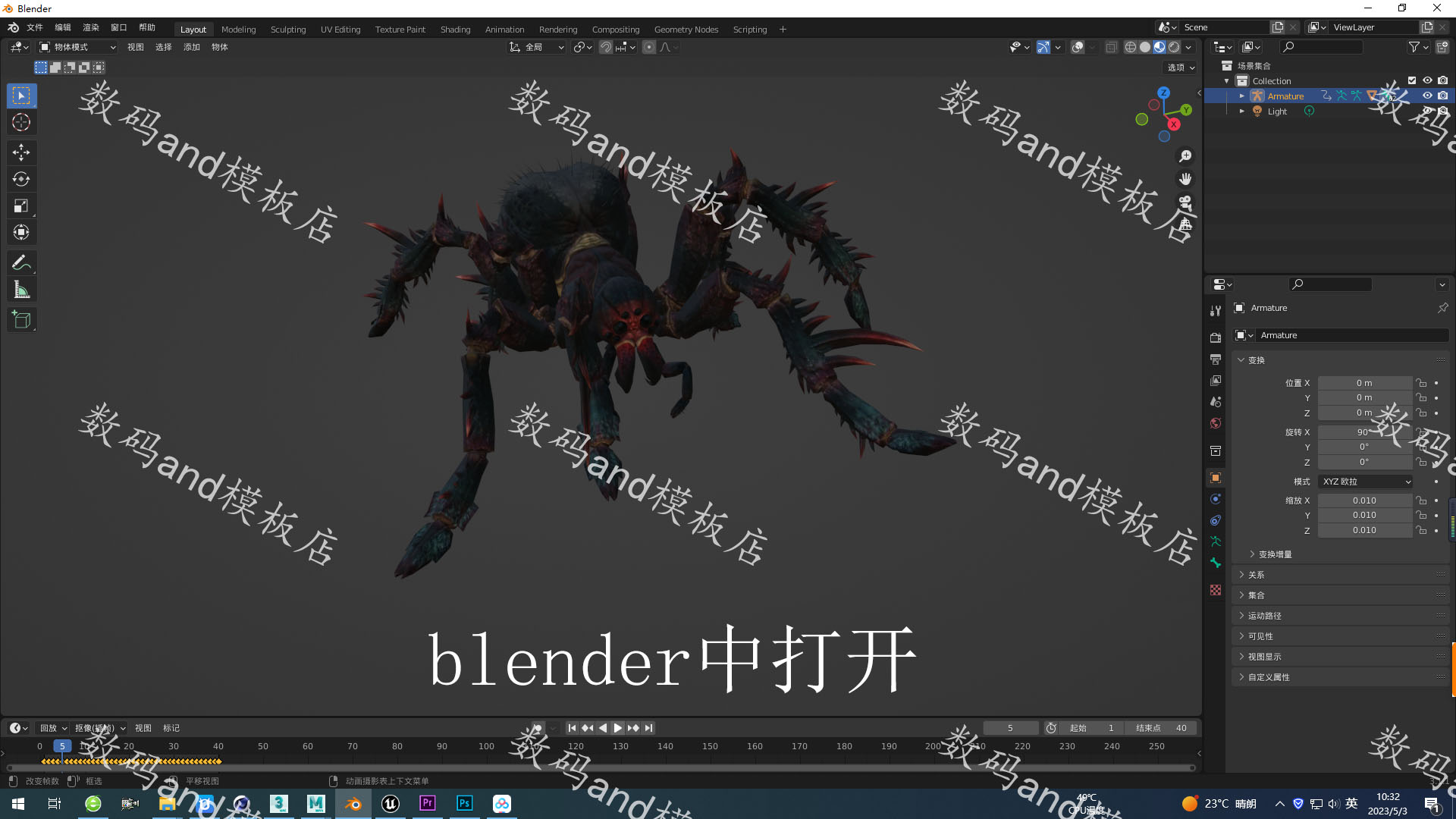Viewport: 1456px width, 819px height.
Task: Open the rotation mode XYZ dropdown
Action: pos(1366,482)
